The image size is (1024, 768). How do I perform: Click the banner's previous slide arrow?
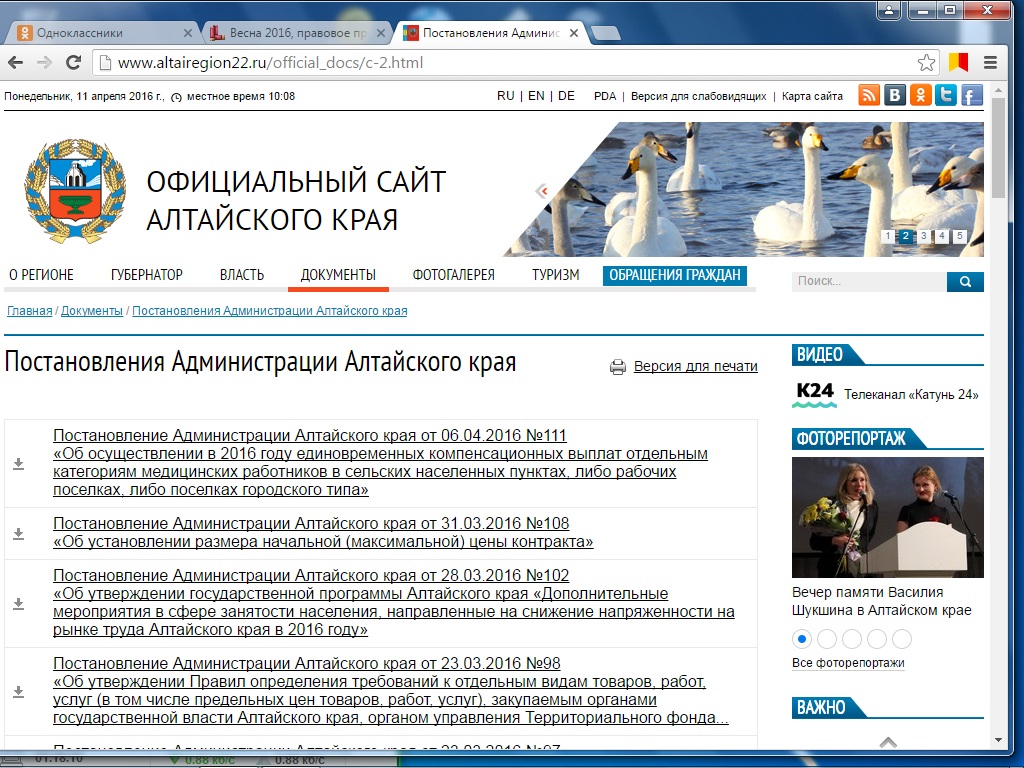pyautogui.click(x=544, y=191)
